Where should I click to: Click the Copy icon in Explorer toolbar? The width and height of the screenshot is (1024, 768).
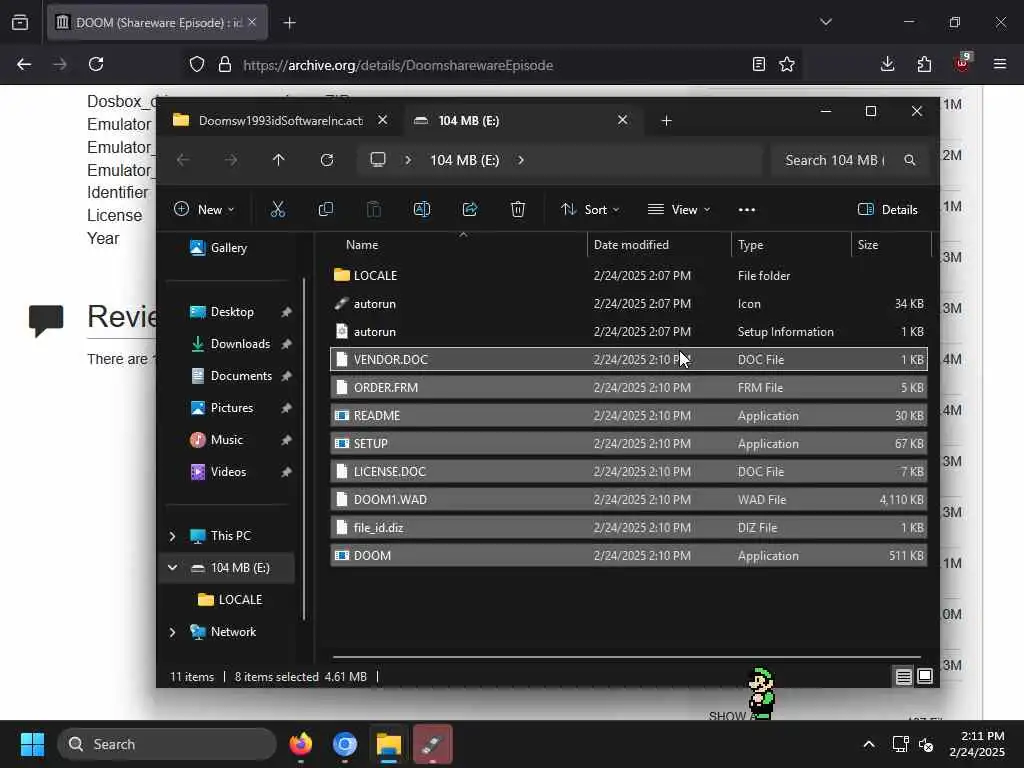[325, 209]
